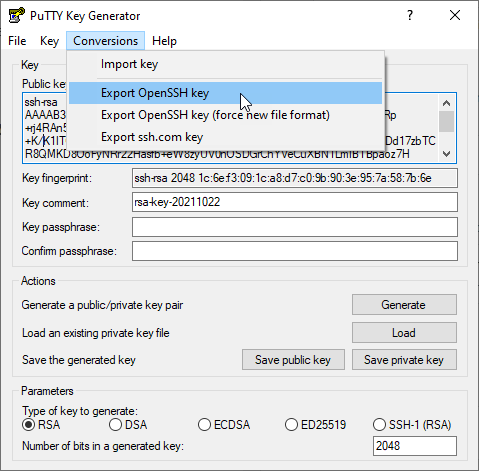Select the ED25519 key type

tap(315, 425)
